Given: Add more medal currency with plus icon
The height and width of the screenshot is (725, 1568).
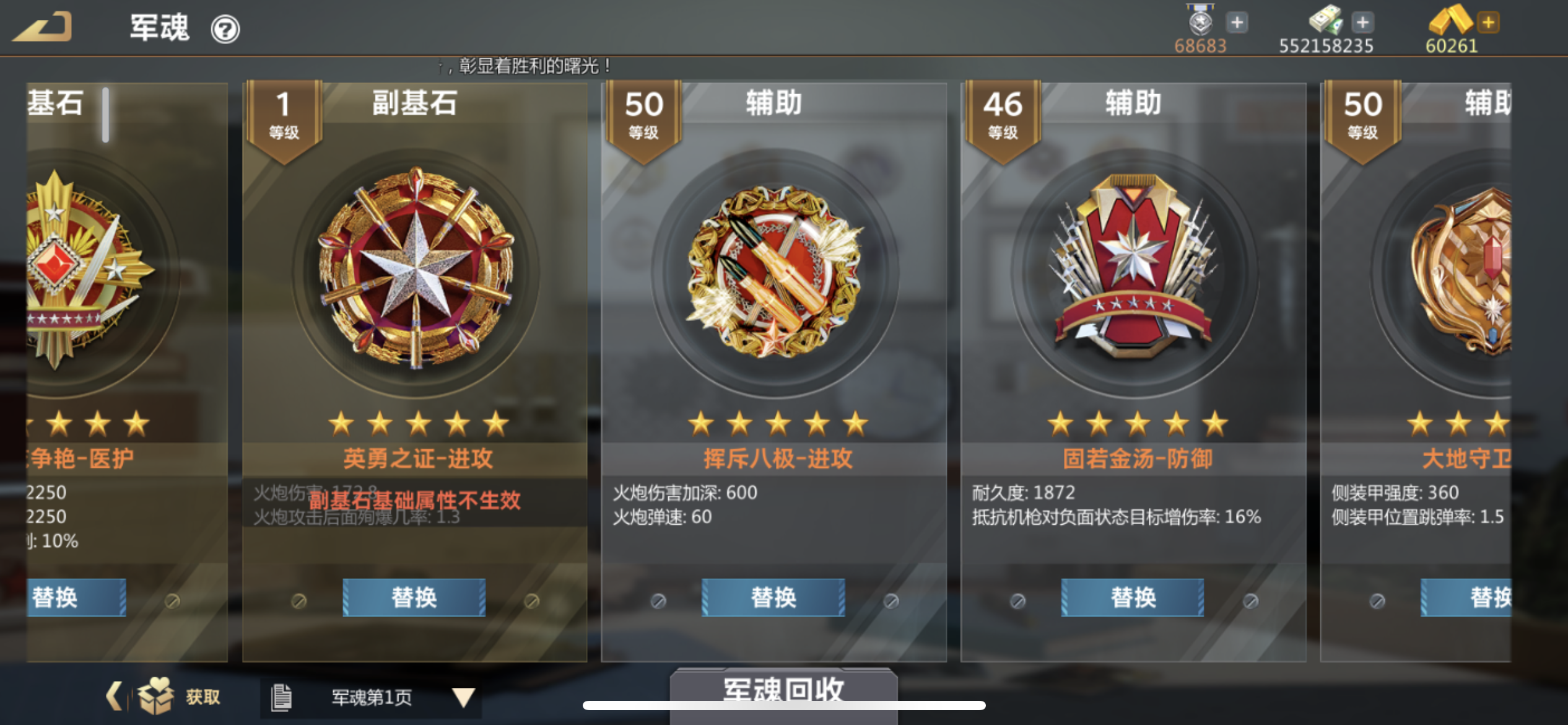Looking at the screenshot, I should [1237, 23].
